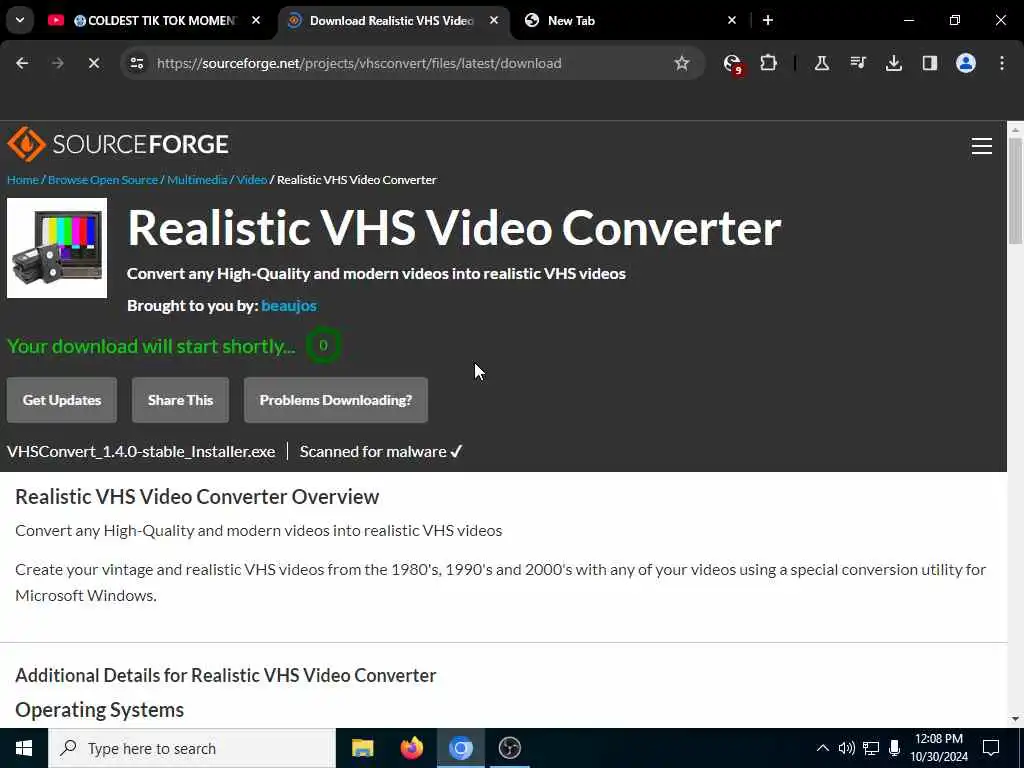View site information icon in address bar
This screenshot has height=768, width=1024.
pyautogui.click(x=136, y=63)
